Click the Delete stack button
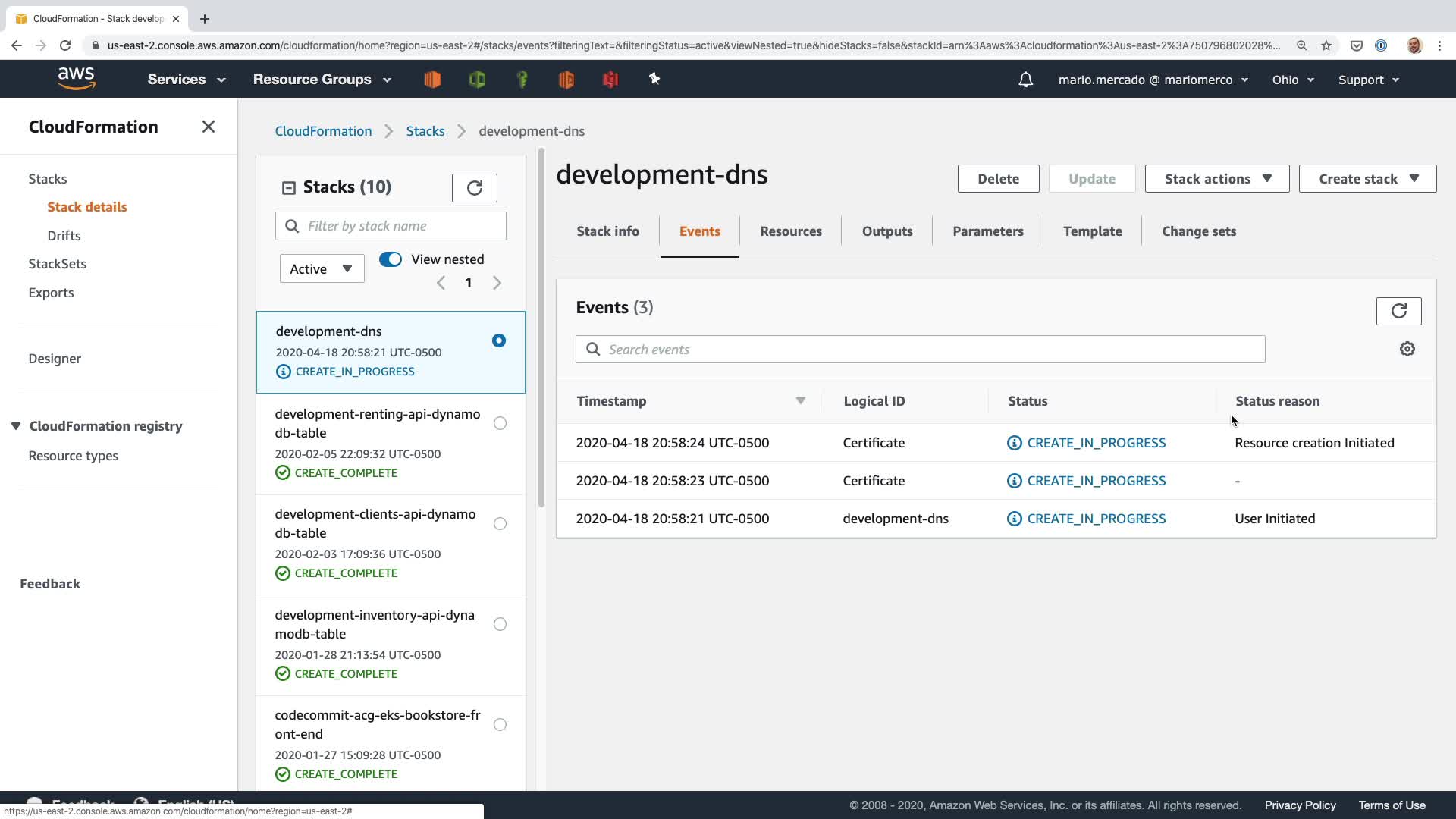The width and height of the screenshot is (1456, 819). click(x=997, y=179)
